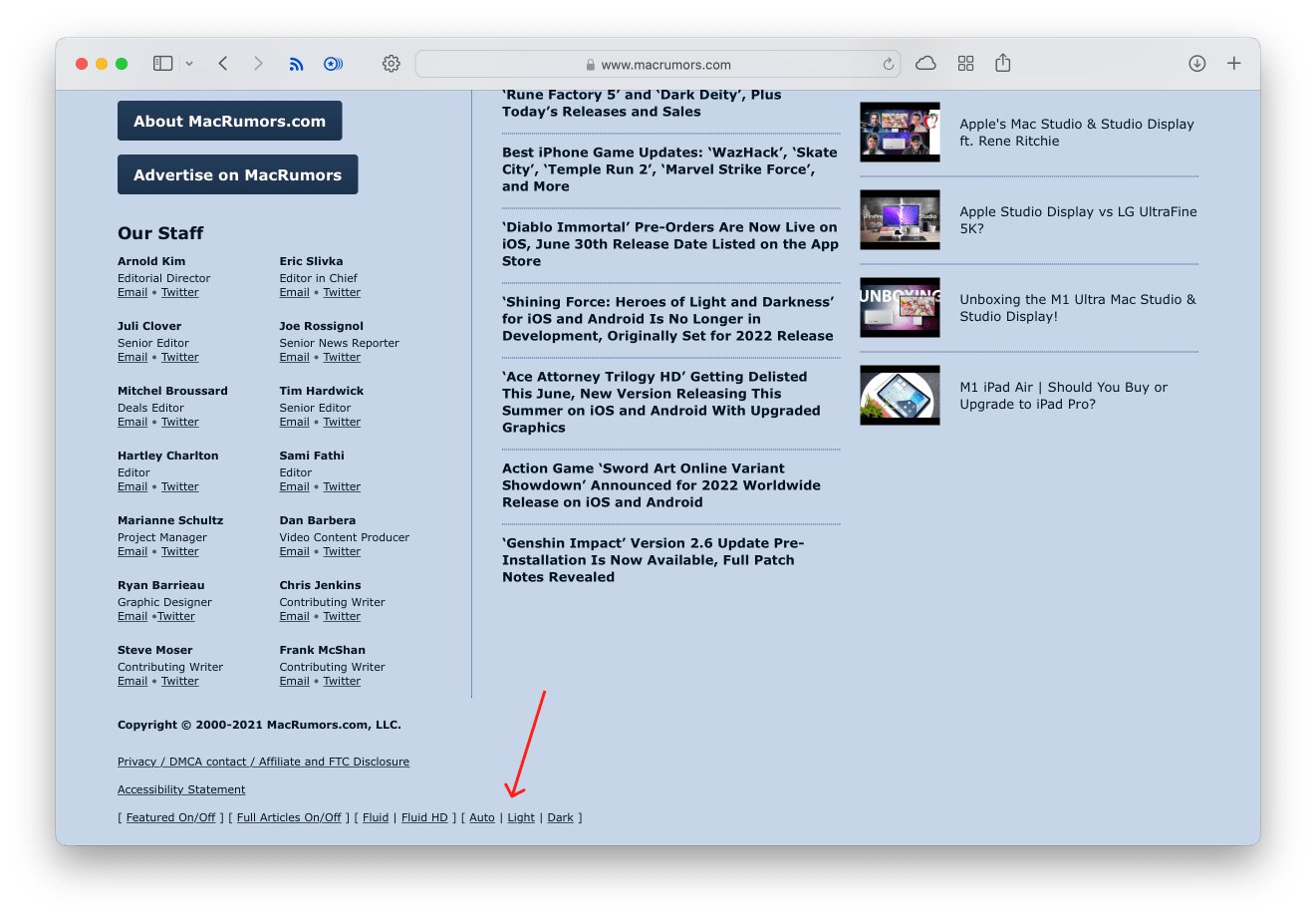Click M1 iPad Air video thumbnail
Screen dimensions: 1316x919
tap(900, 395)
